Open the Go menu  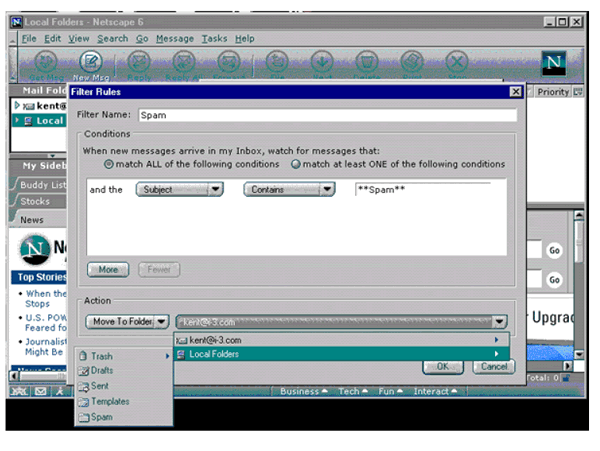click(142, 39)
